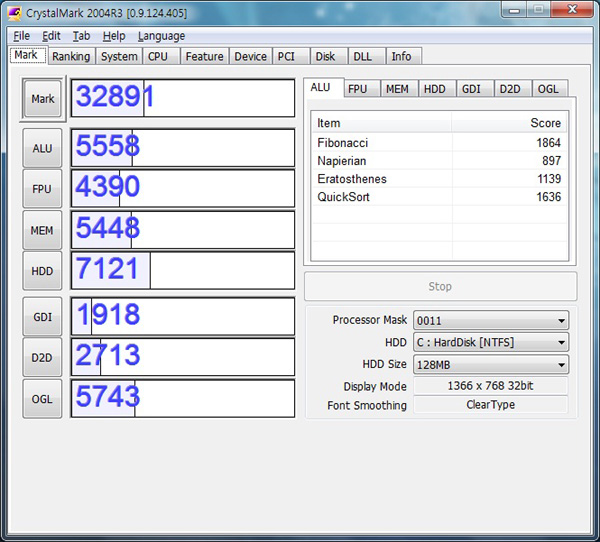Click the Score column header
The height and width of the screenshot is (542, 600).
509,123
